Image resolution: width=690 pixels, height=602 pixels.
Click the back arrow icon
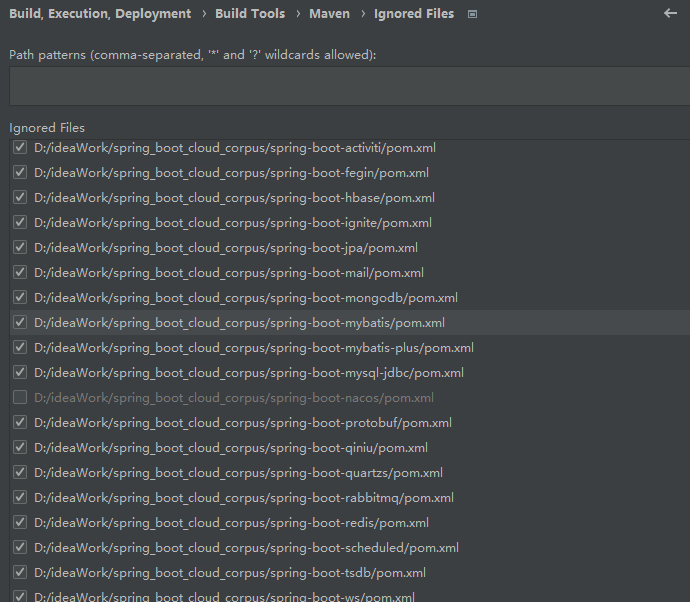[670, 13]
